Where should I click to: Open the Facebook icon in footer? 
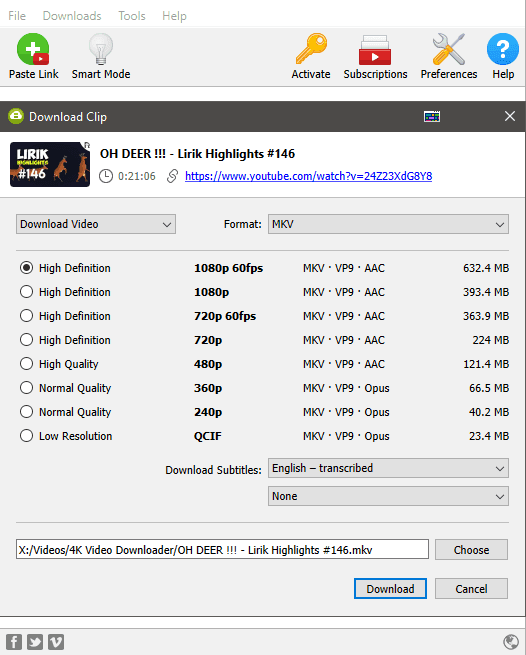[14, 642]
